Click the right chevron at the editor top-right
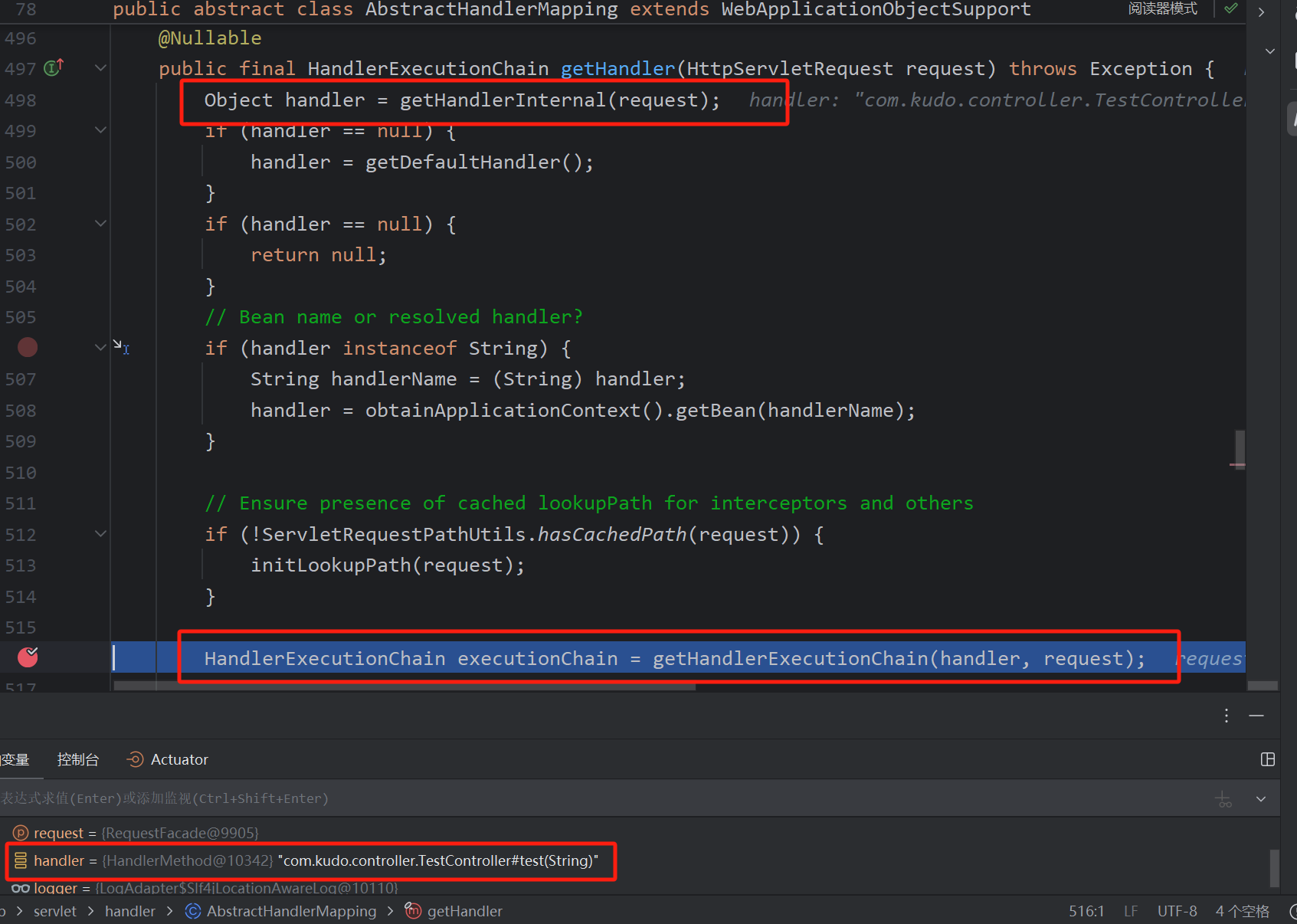 [x=1261, y=12]
